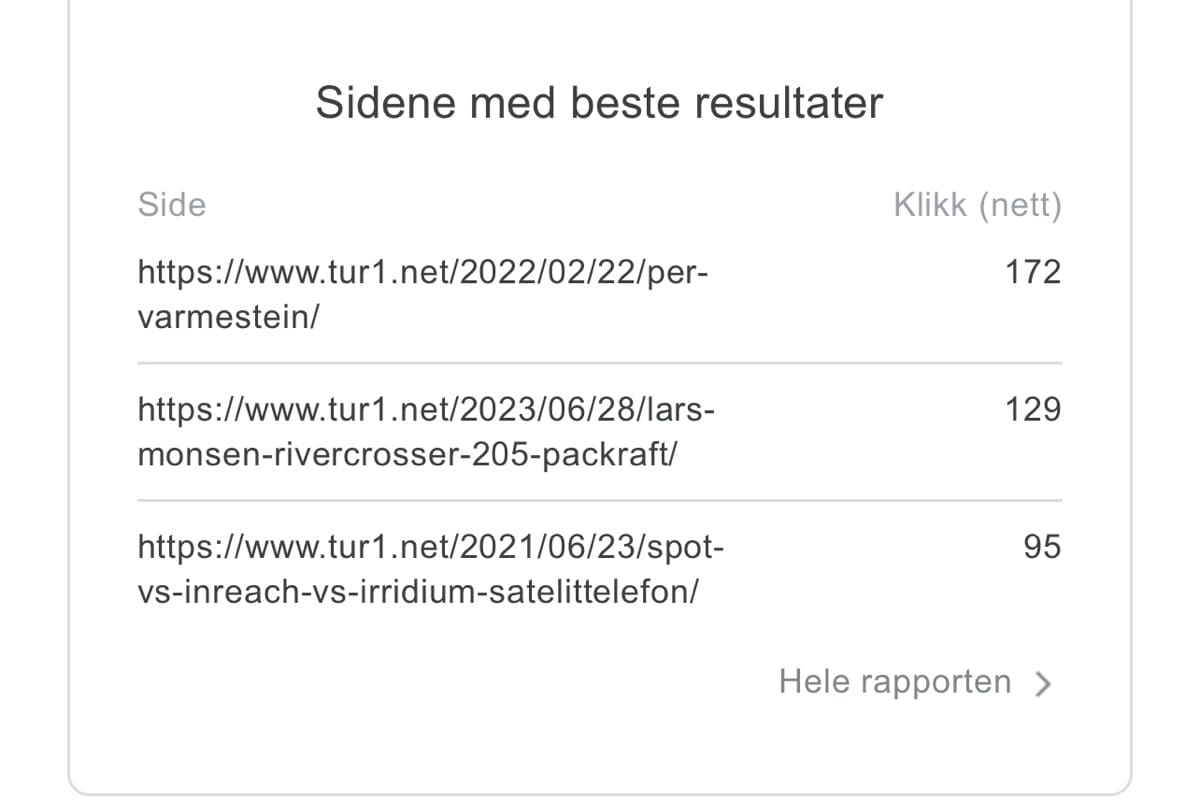Image resolution: width=1200 pixels, height=801 pixels.
Task: Click the vs-inreach-vs-irridium-satelittelefon/ text line
Action: [x=418, y=593]
